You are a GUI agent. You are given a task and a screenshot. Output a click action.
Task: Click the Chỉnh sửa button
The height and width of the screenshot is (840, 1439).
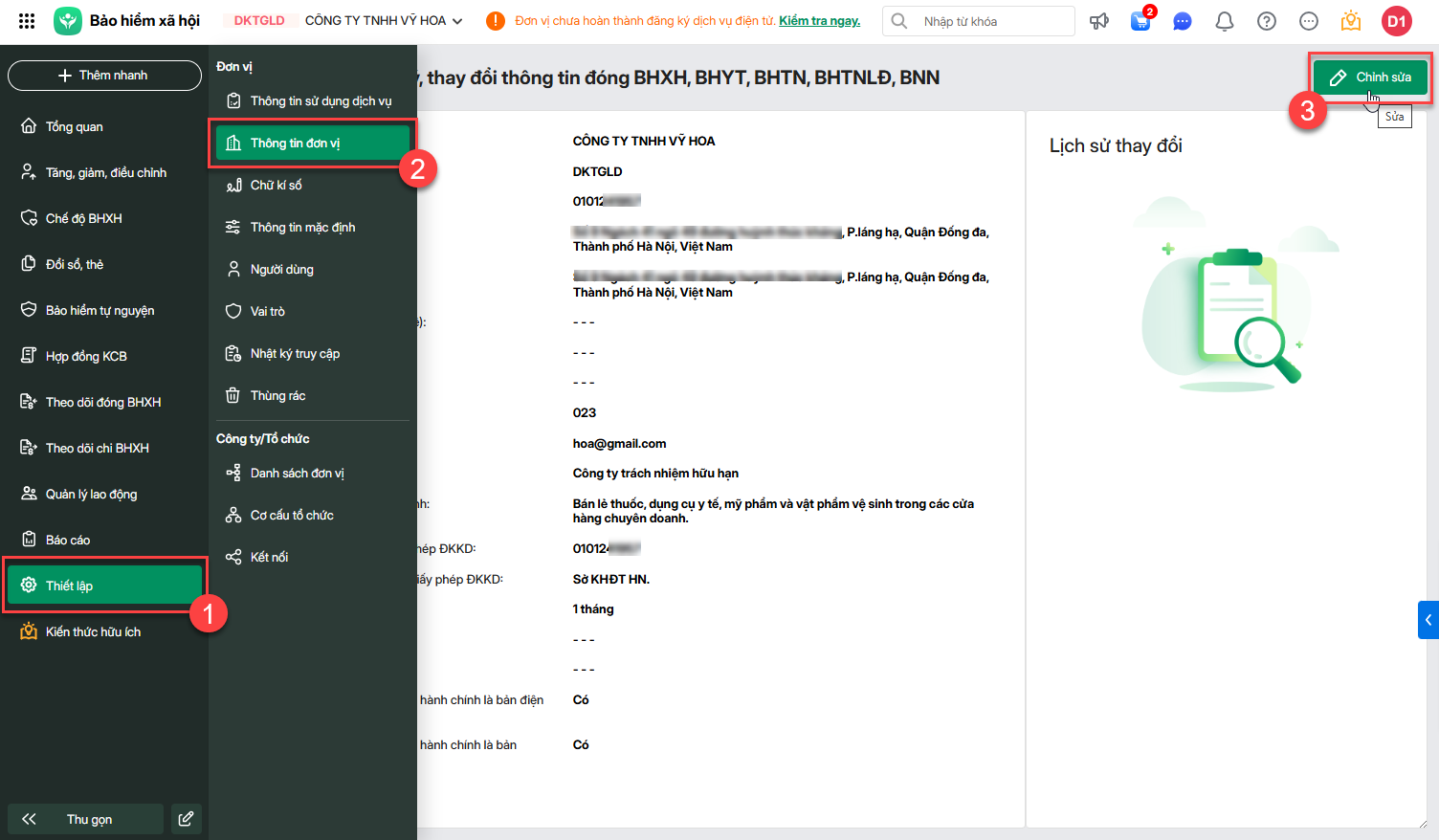1370,77
